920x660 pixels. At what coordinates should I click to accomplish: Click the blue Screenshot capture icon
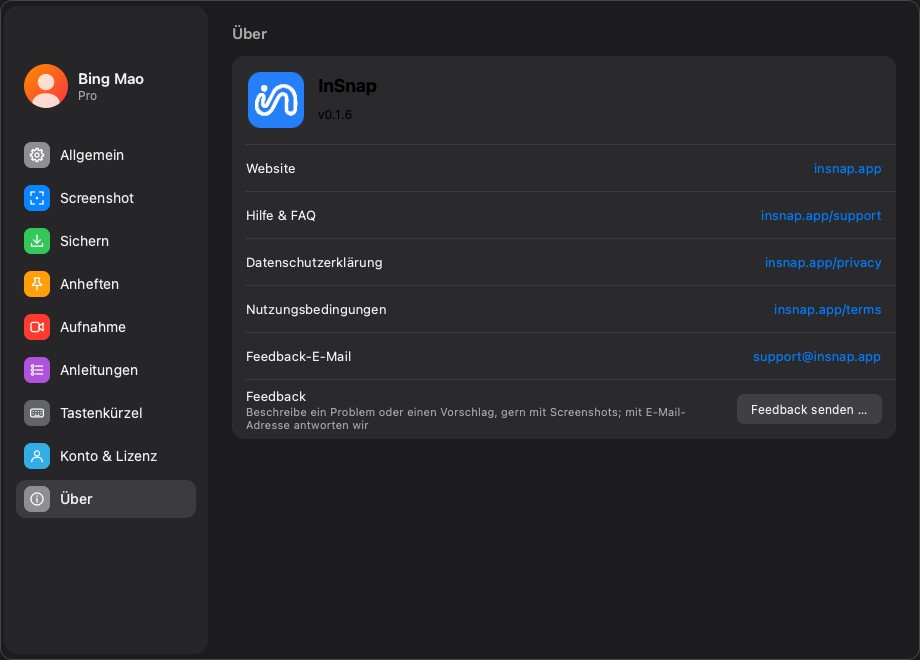coord(37,198)
